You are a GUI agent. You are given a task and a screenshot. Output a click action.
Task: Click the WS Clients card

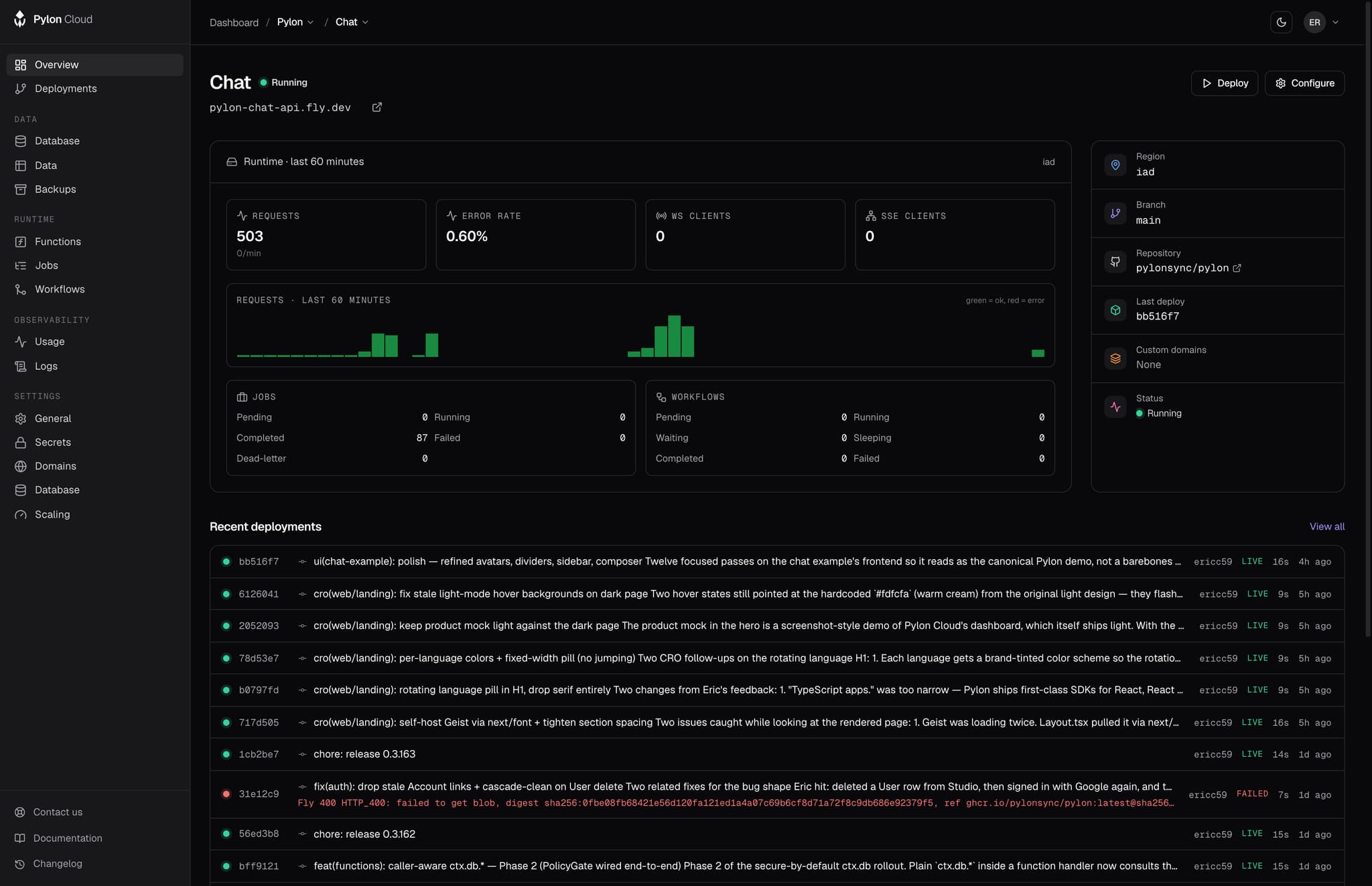745,234
